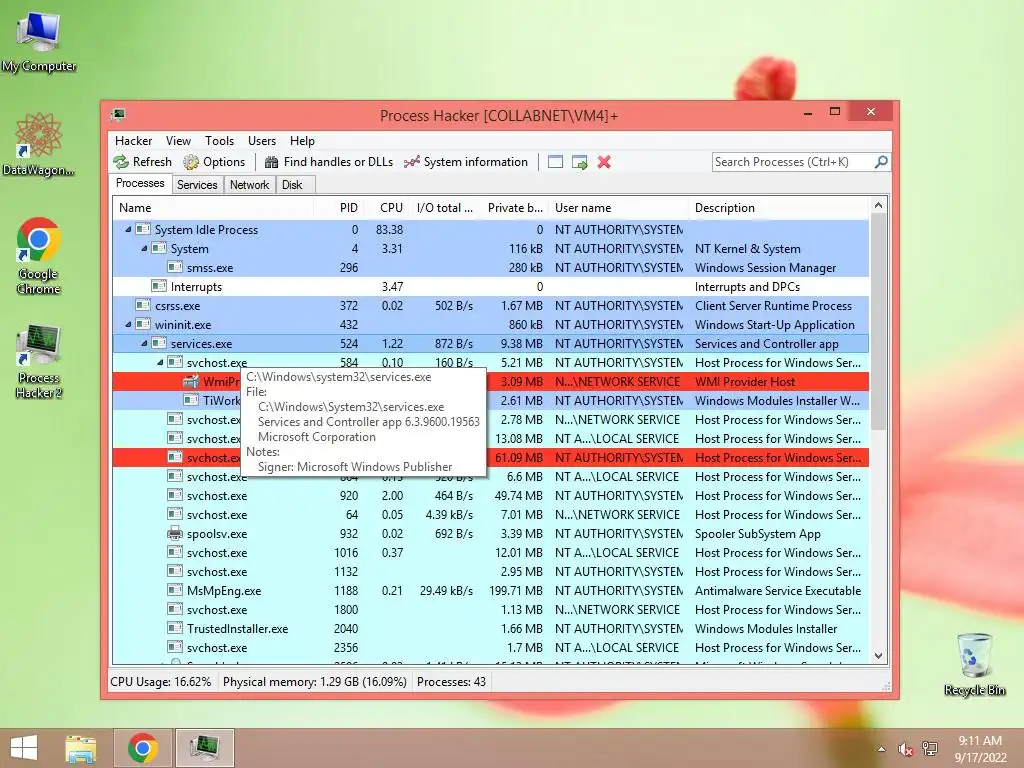Image resolution: width=1024 pixels, height=768 pixels.
Task: Open the Help menu
Action: 302,140
